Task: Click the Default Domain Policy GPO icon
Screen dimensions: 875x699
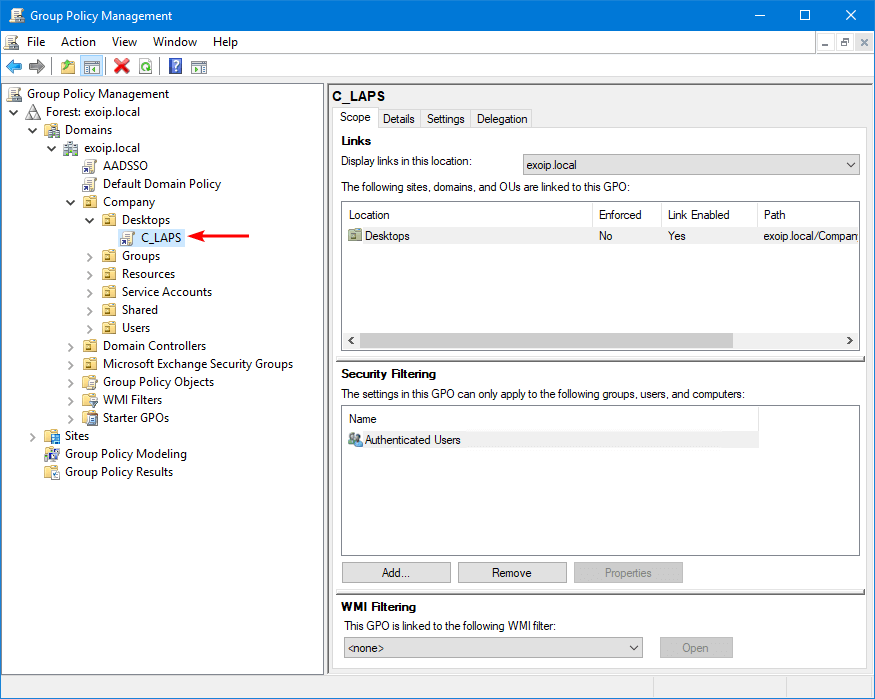Action: coord(89,184)
